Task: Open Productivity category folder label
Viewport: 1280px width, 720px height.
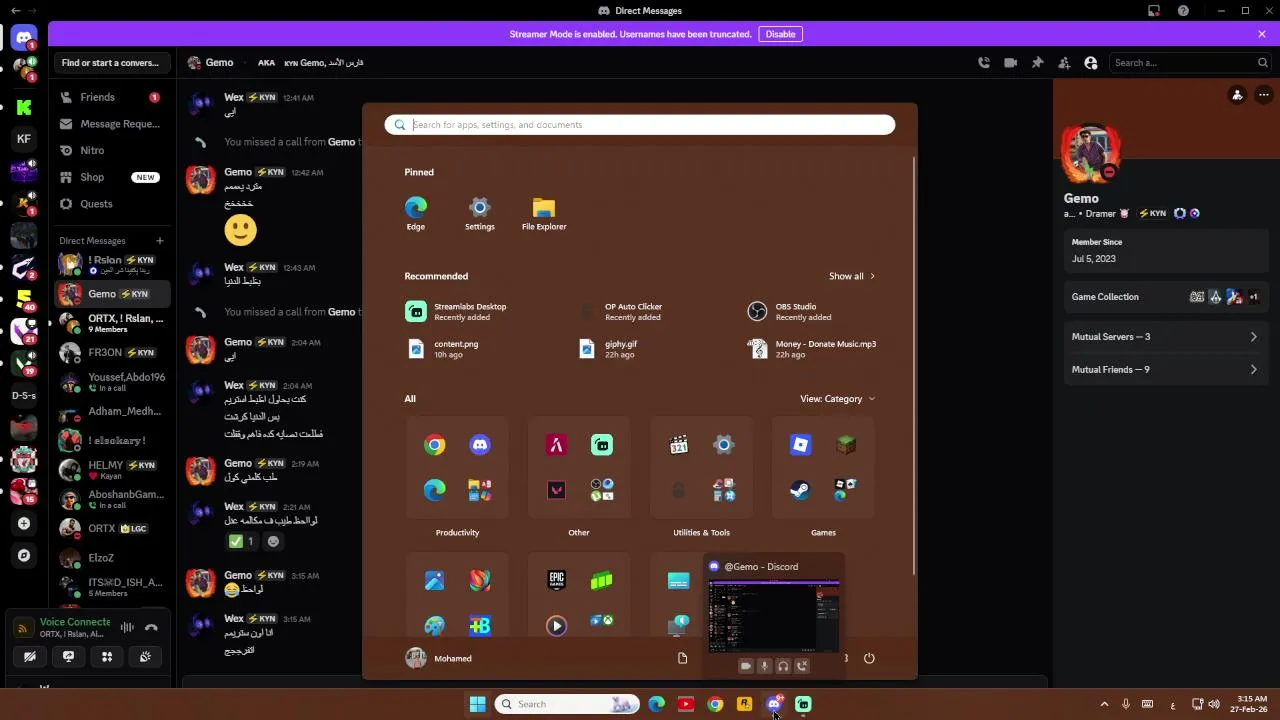Action: [457, 532]
